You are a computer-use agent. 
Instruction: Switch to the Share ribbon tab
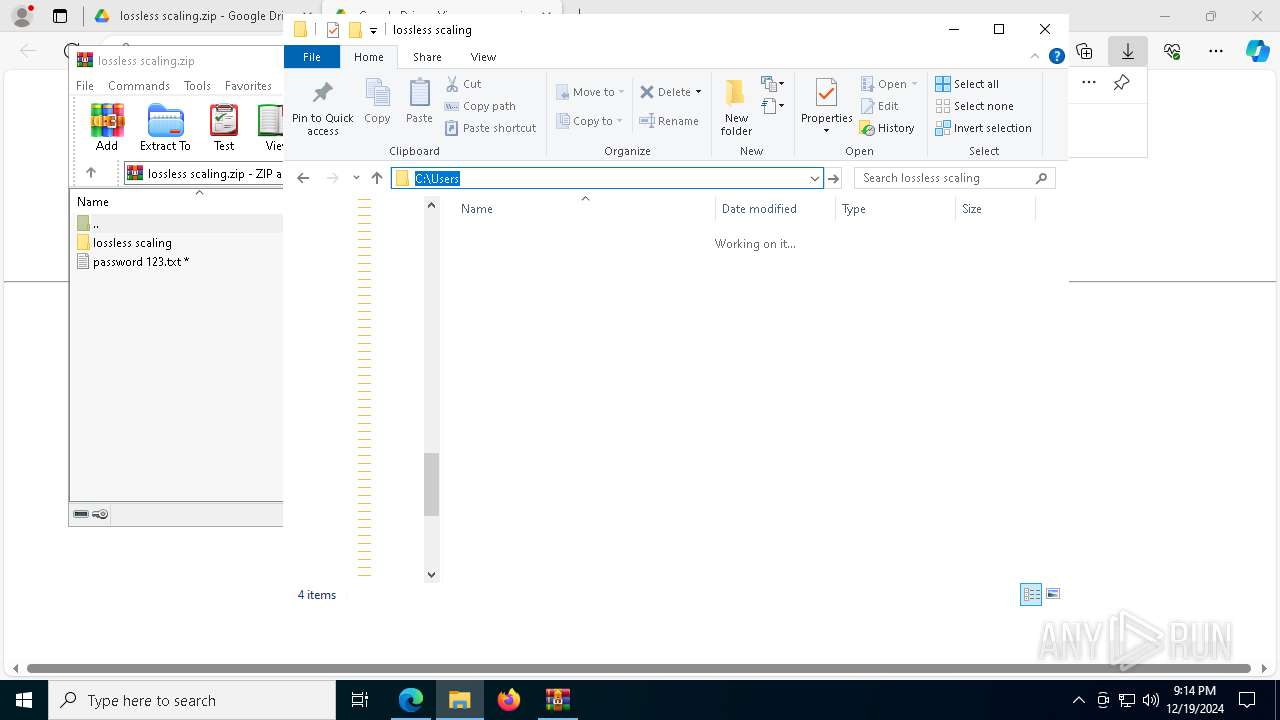(x=427, y=57)
